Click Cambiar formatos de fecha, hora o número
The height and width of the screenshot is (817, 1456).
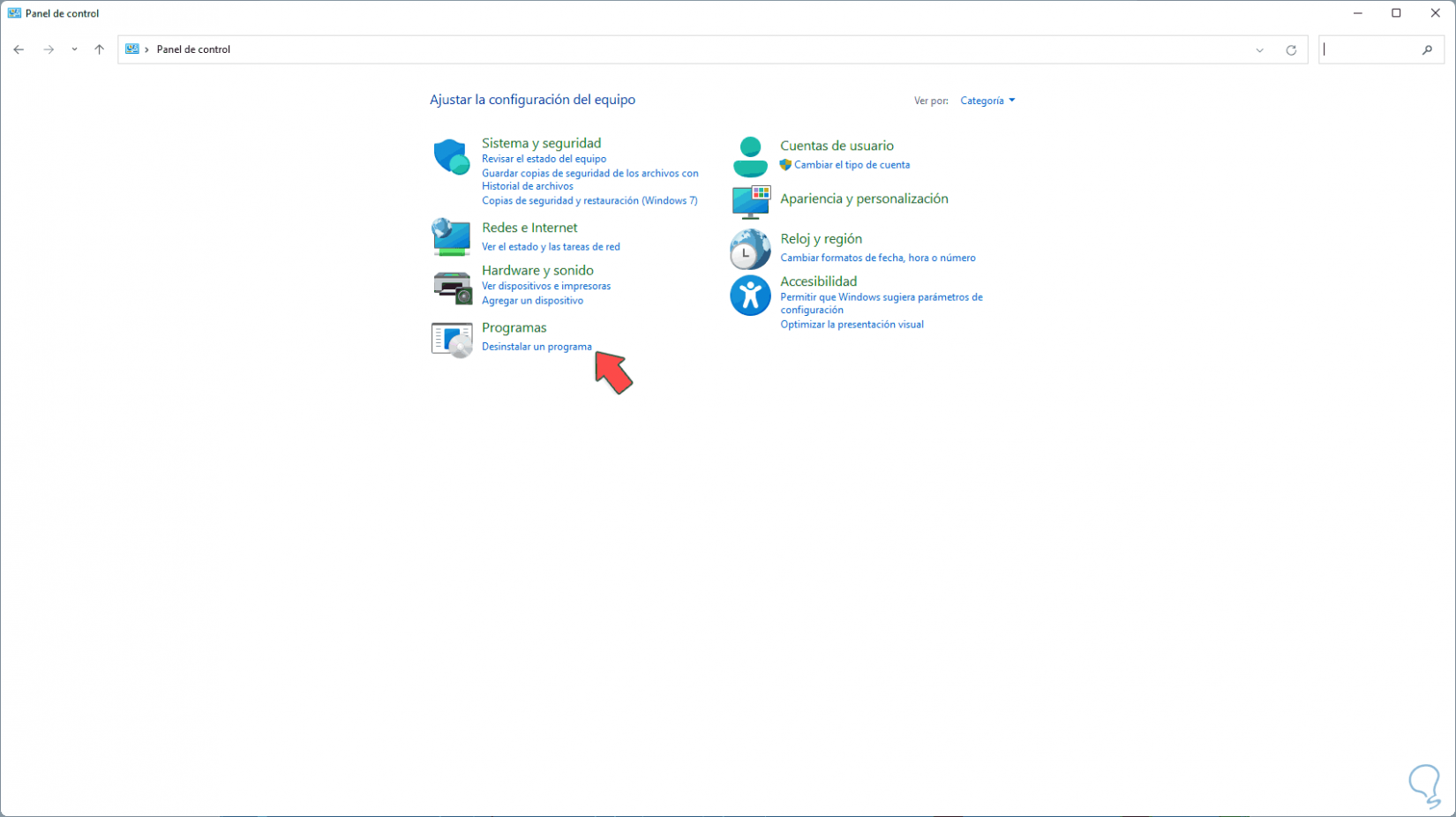(x=878, y=258)
